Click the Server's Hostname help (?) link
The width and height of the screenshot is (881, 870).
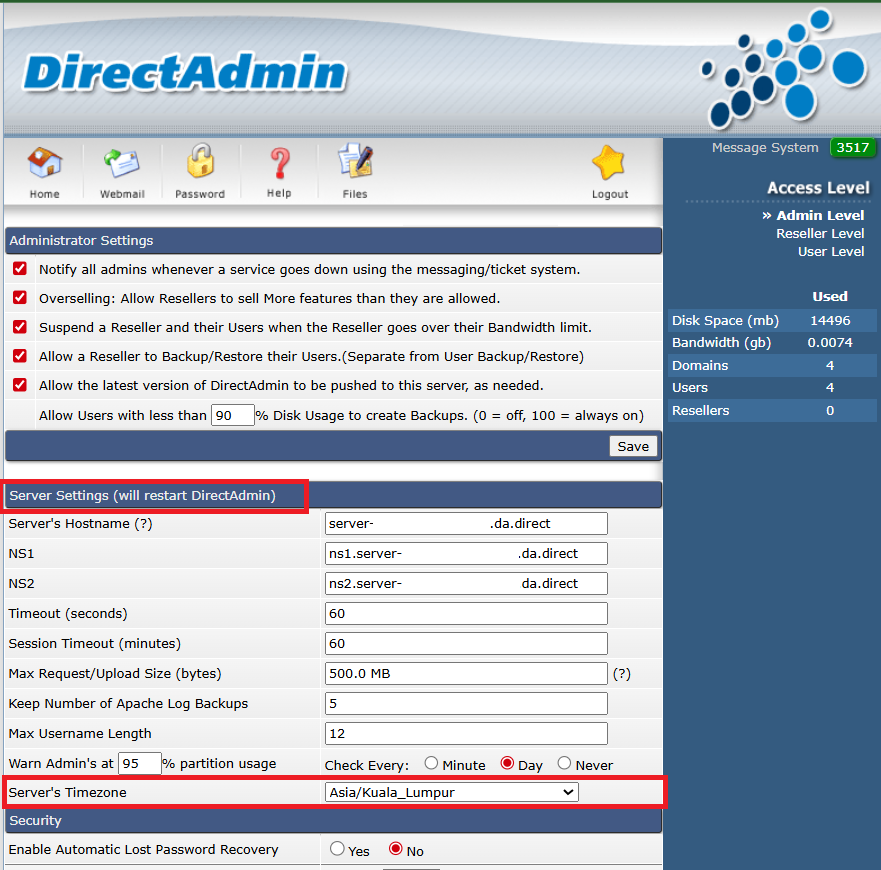point(143,523)
